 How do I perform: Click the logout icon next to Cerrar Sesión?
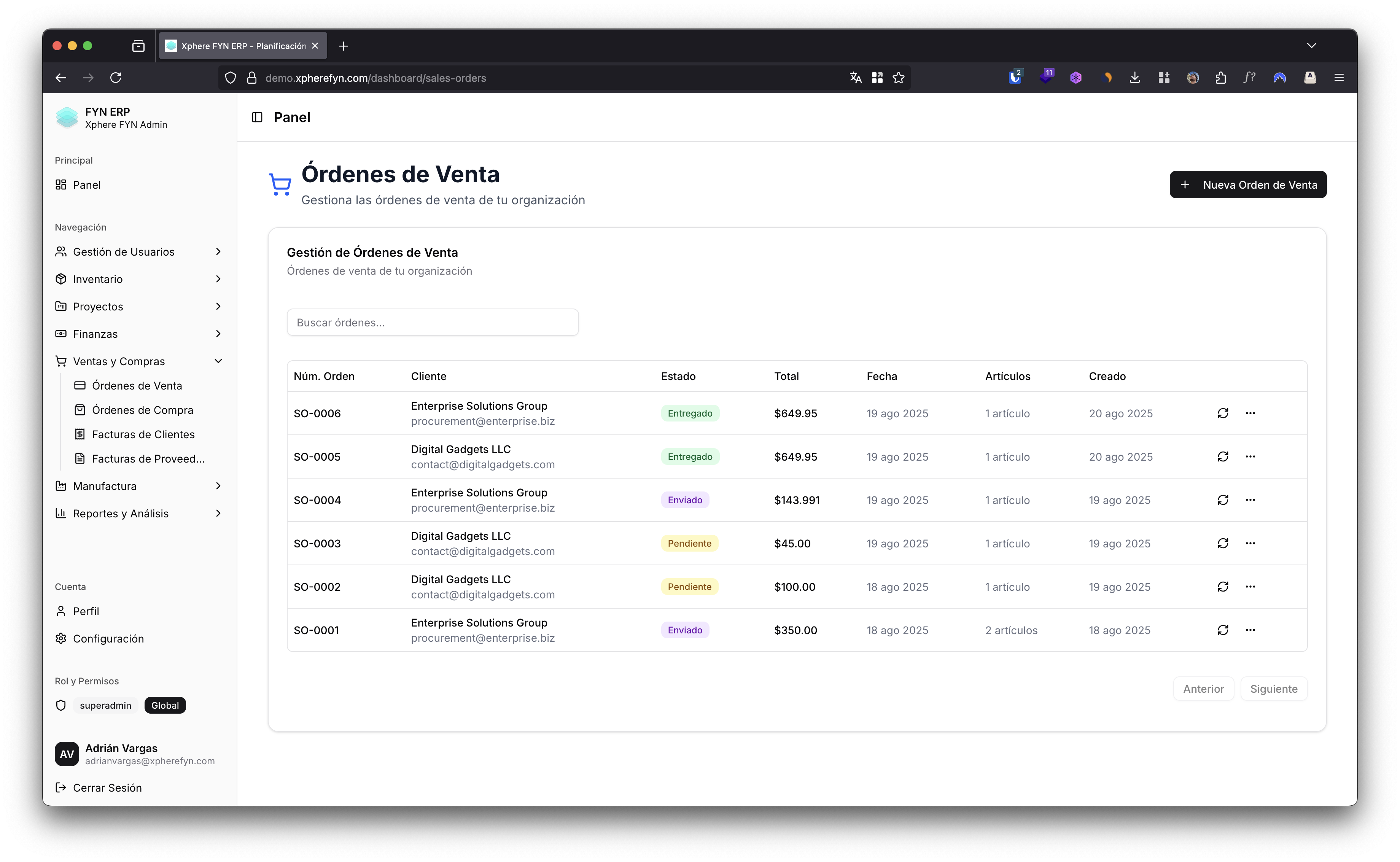[60, 787]
